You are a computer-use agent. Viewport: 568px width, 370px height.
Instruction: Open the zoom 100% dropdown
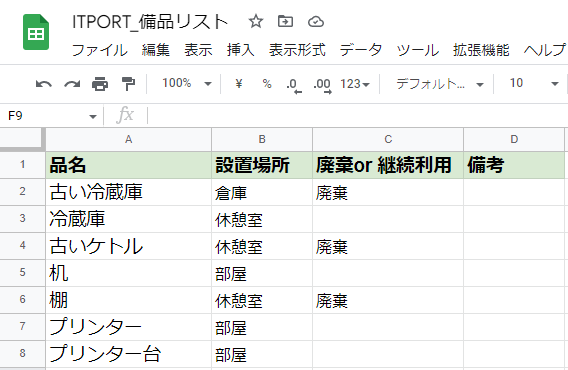tap(186, 84)
